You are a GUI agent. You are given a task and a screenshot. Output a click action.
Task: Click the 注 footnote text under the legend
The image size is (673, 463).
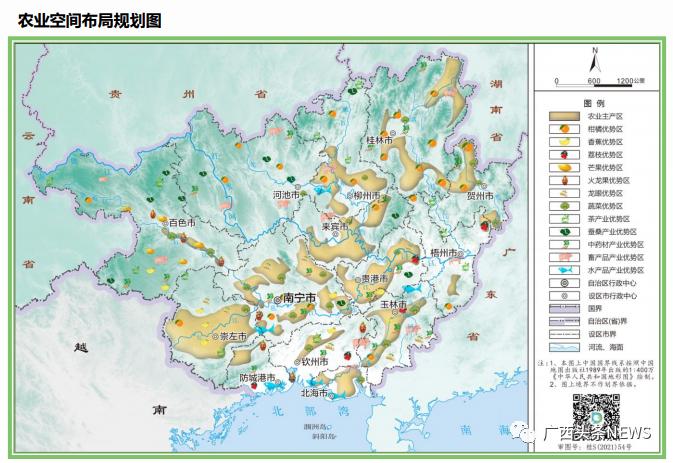596,374
